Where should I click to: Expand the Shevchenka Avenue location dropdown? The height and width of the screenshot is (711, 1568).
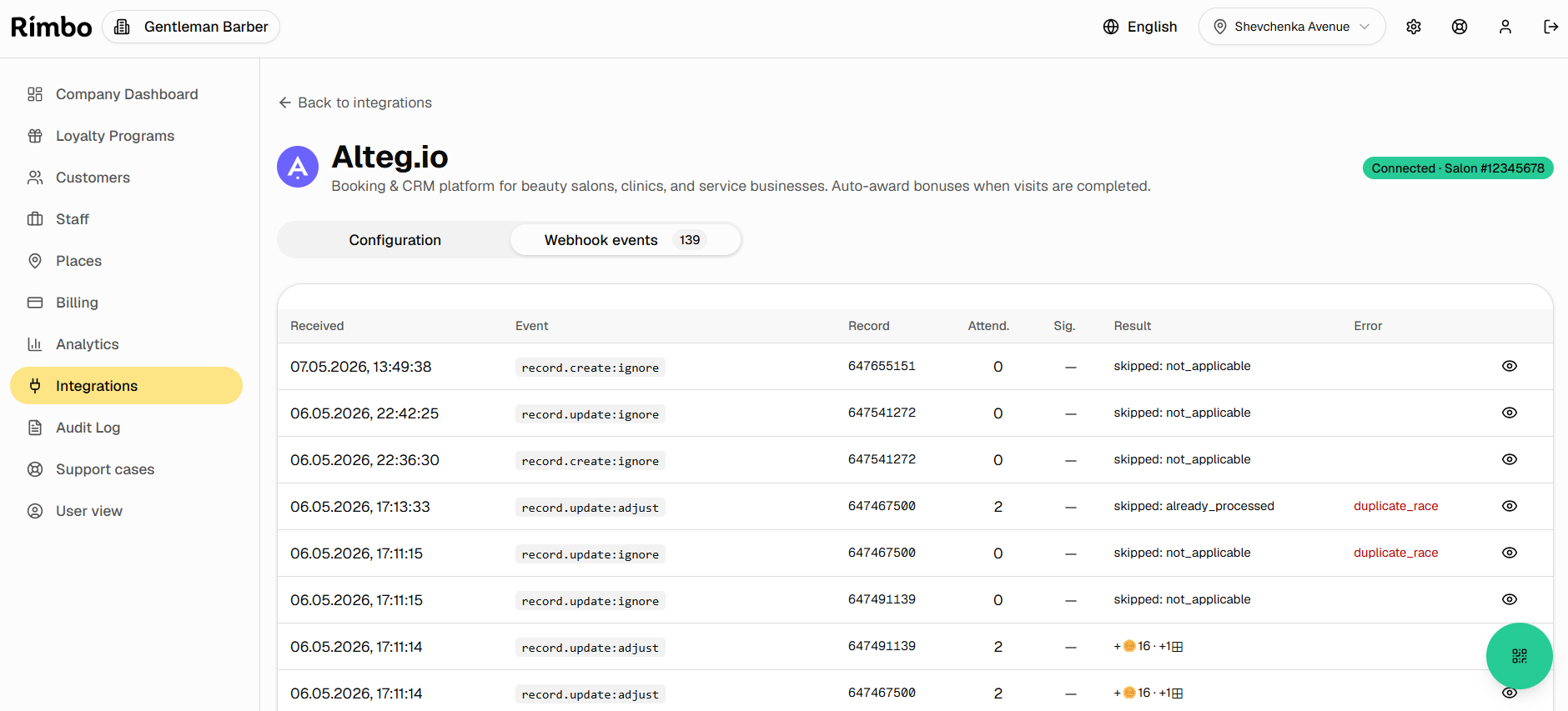pyautogui.click(x=1292, y=27)
